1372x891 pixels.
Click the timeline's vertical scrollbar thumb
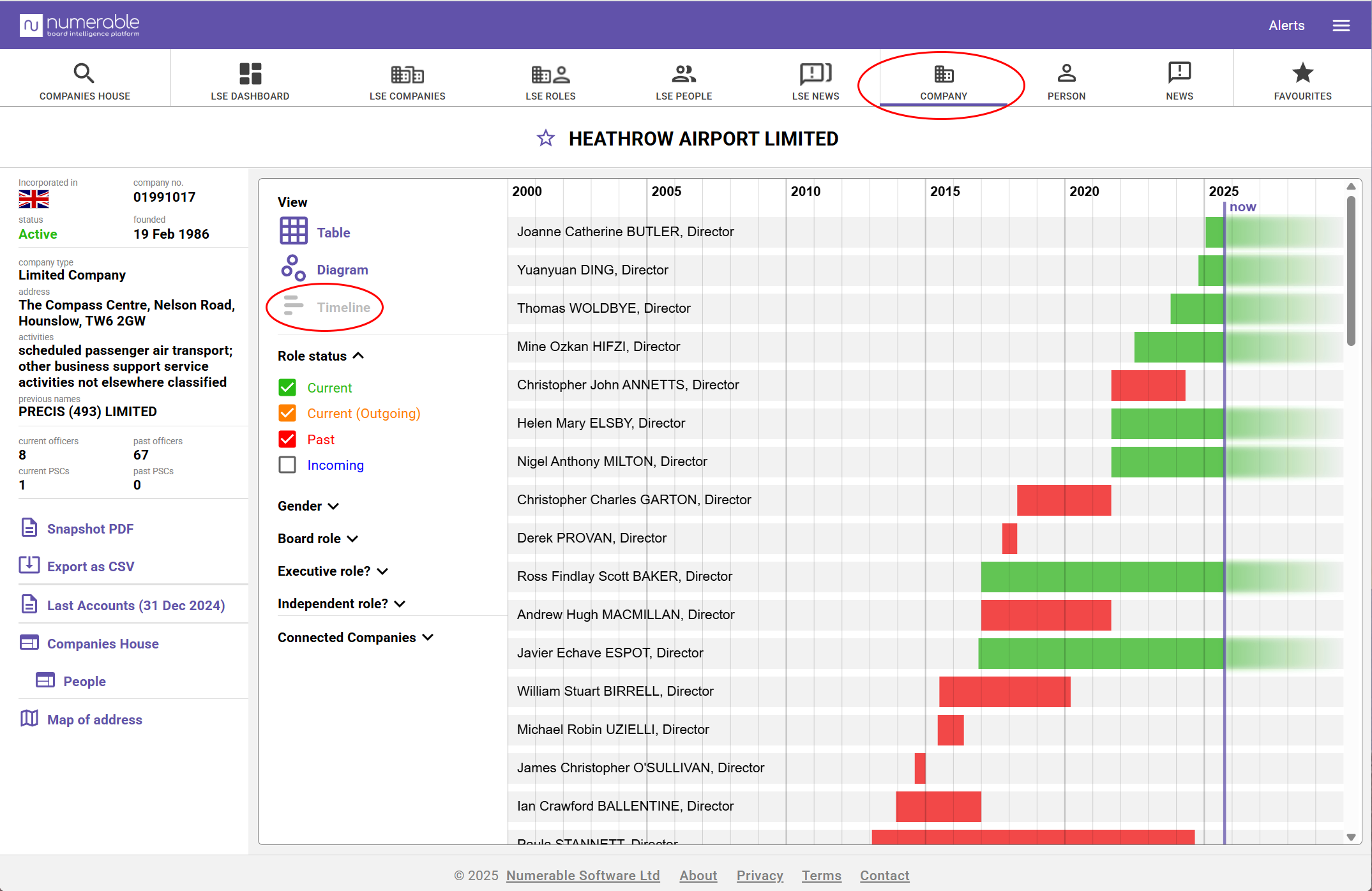click(x=1351, y=271)
